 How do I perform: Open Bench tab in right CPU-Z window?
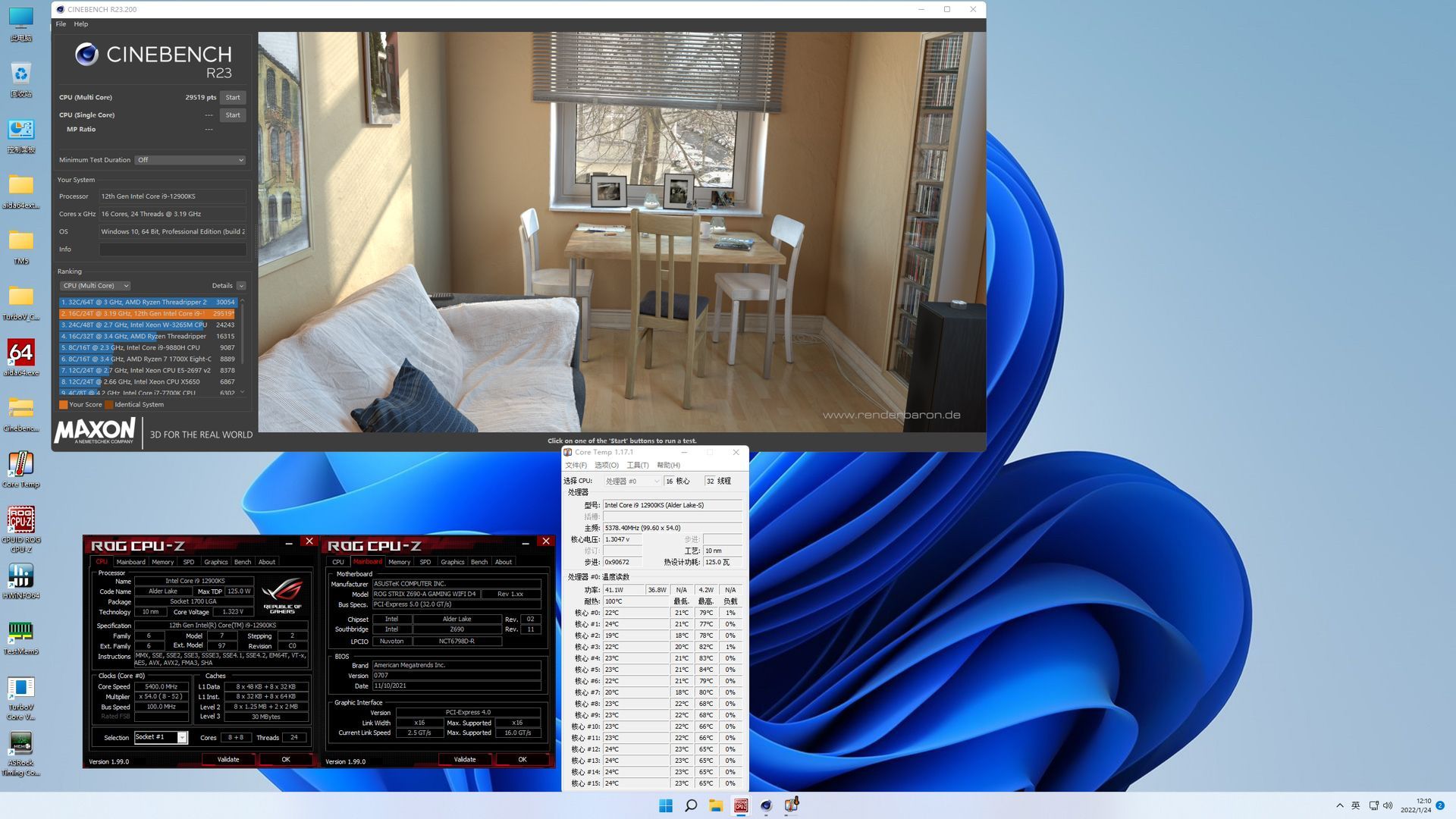[x=479, y=562]
